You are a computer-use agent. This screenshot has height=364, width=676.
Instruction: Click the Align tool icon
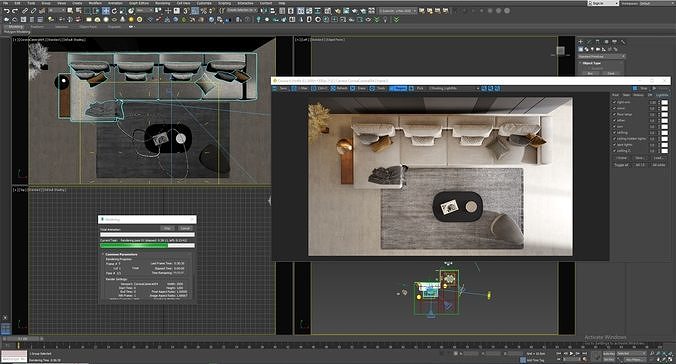tap(273, 11)
